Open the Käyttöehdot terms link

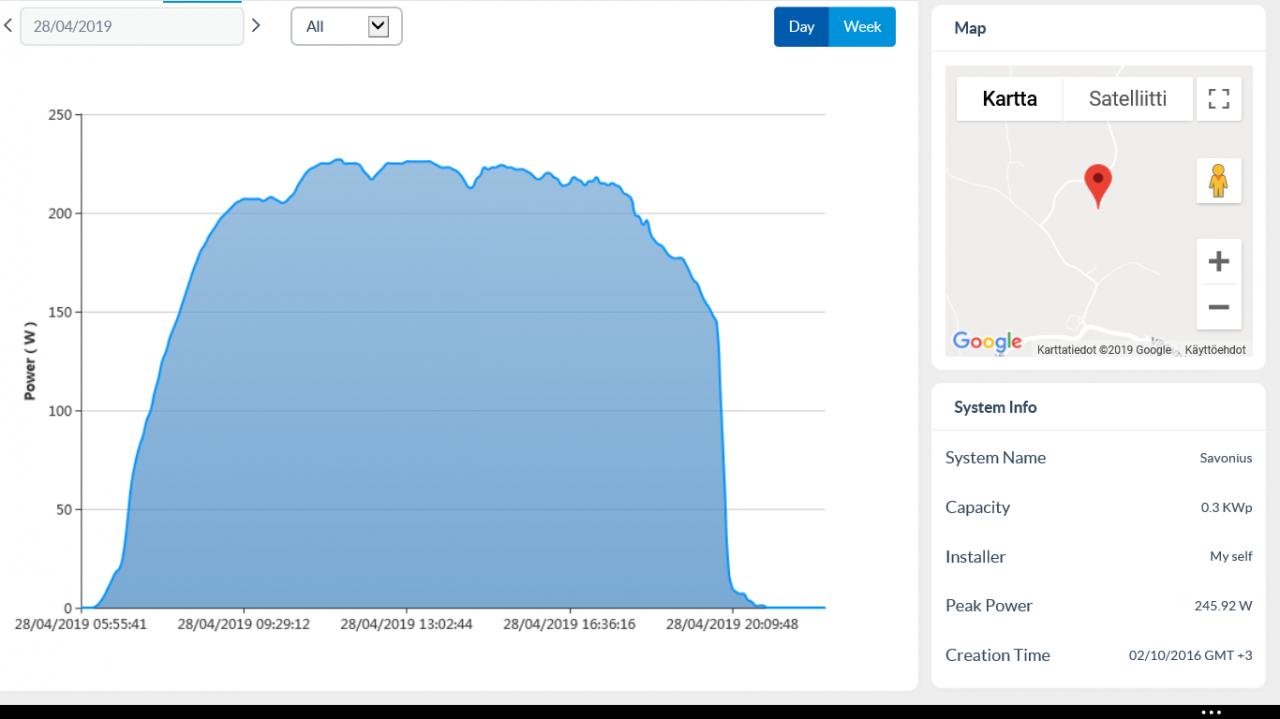[x=1215, y=350]
